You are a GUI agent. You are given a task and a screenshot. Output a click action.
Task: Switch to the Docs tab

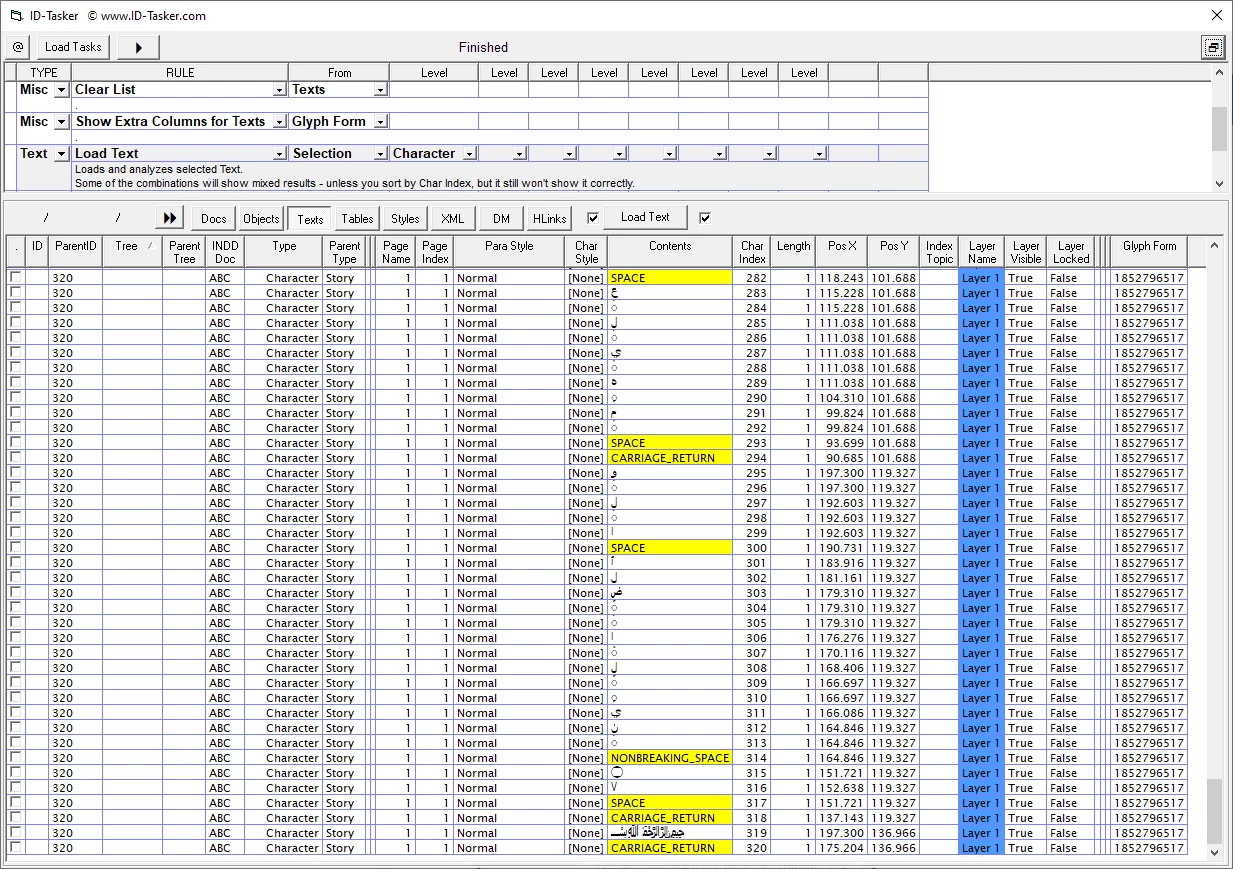tap(214, 219)
